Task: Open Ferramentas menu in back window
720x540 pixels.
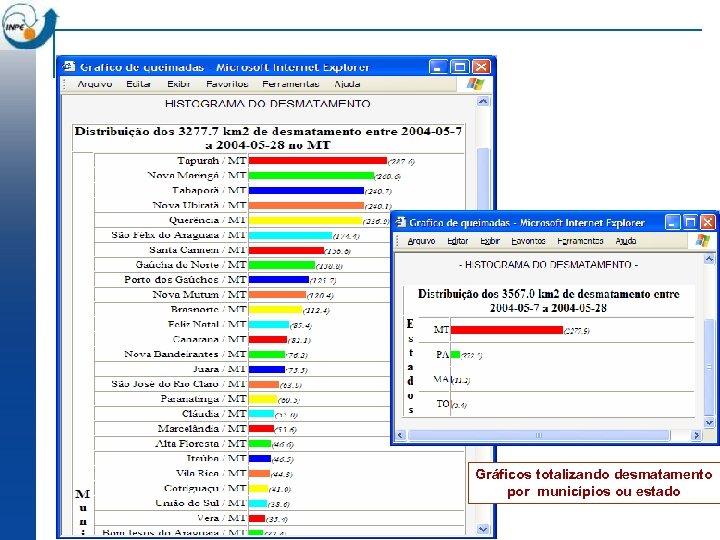Action: [291, 84]
